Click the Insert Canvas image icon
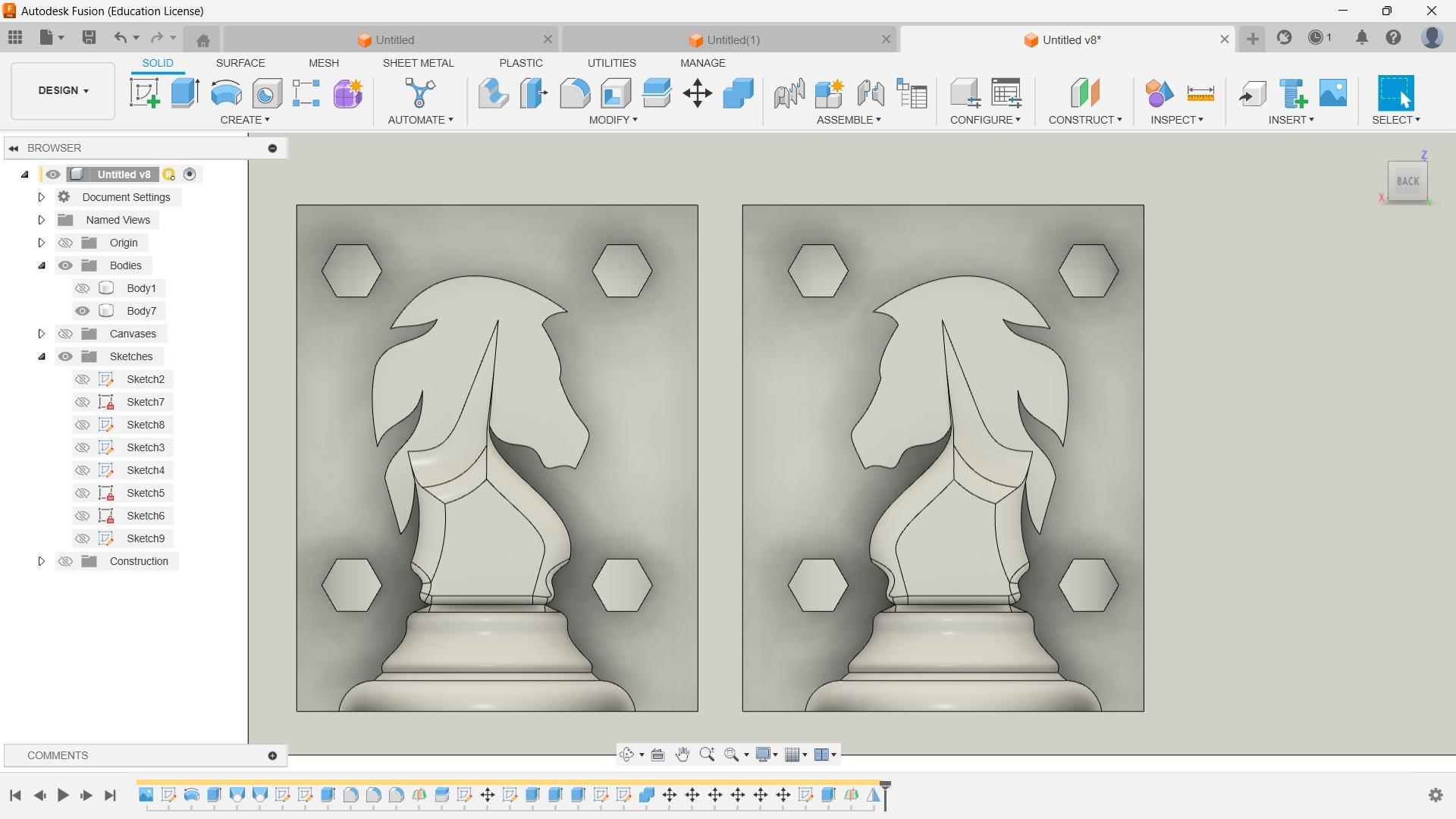This screenshot has width=1456, height=819. (x=1333, y=93)
